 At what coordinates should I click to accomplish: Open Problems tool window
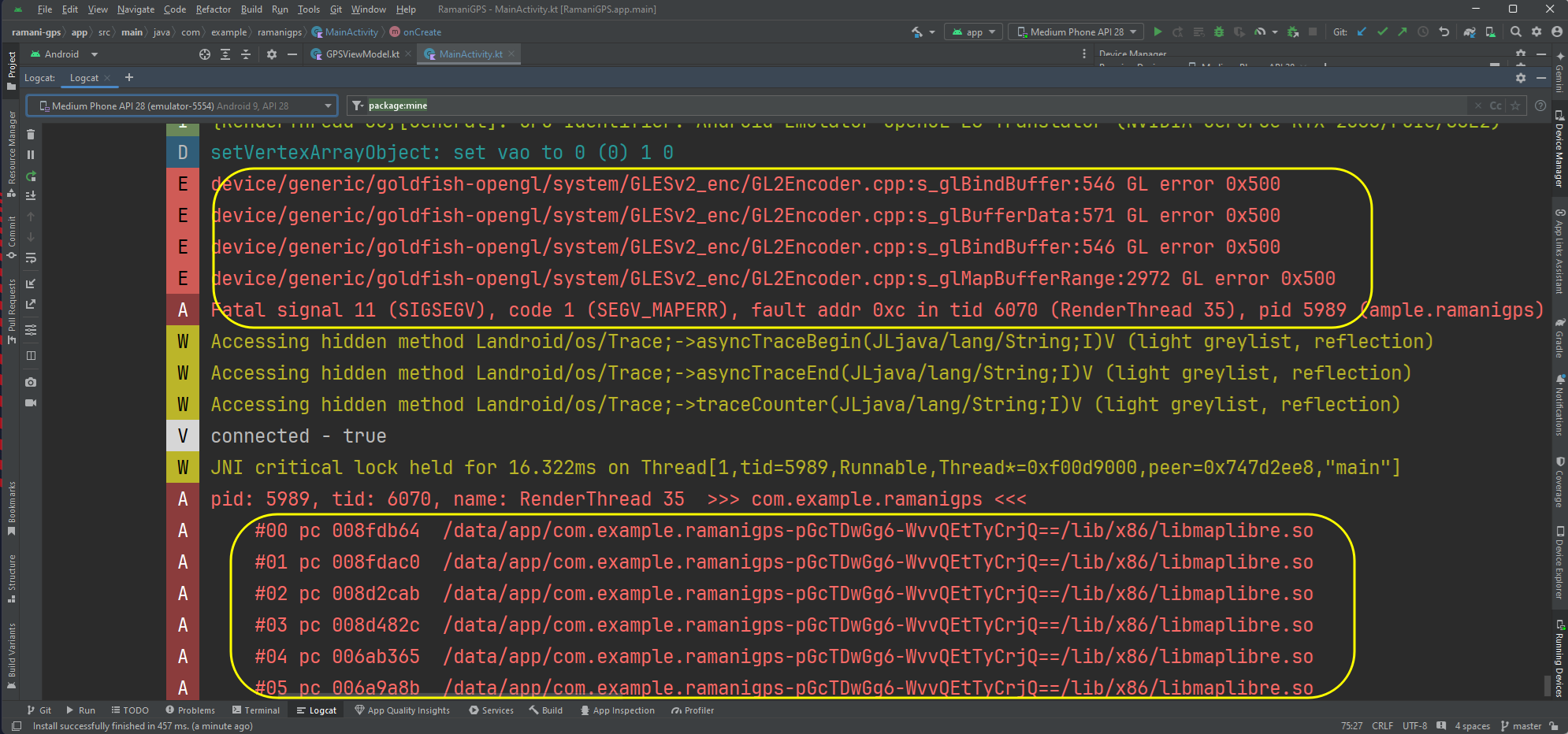point(190,710)
